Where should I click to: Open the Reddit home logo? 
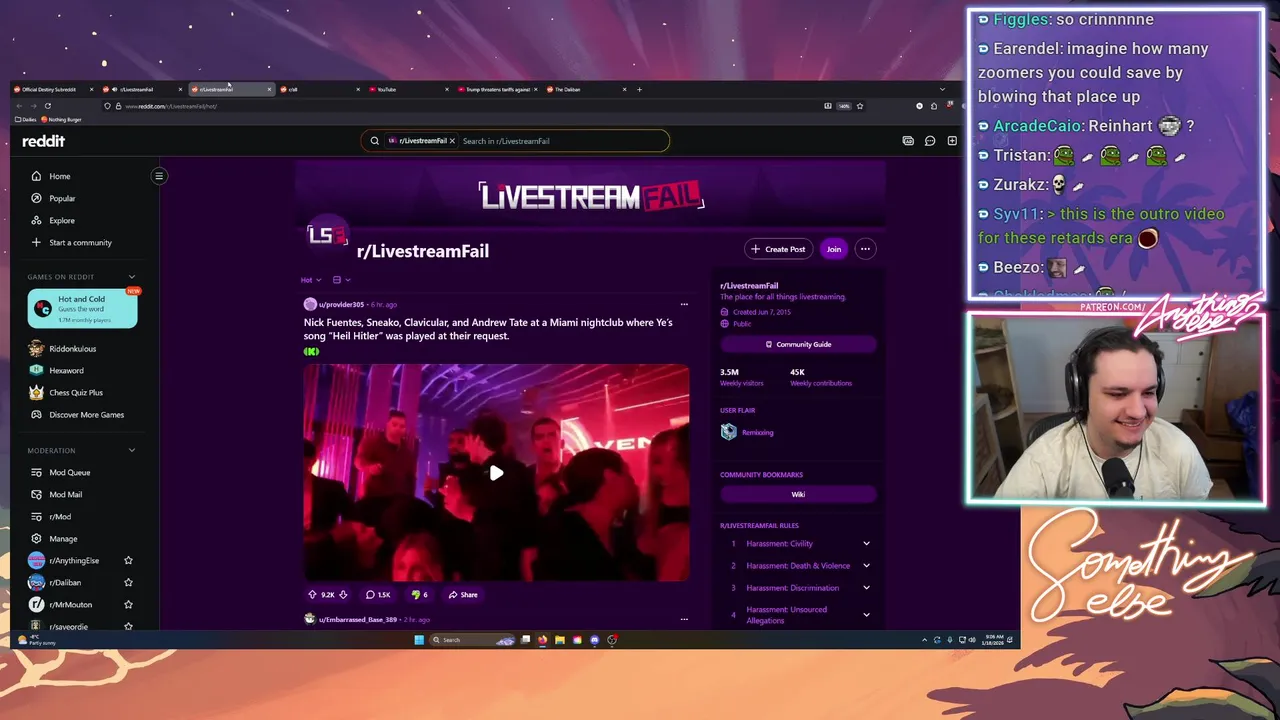43,141
